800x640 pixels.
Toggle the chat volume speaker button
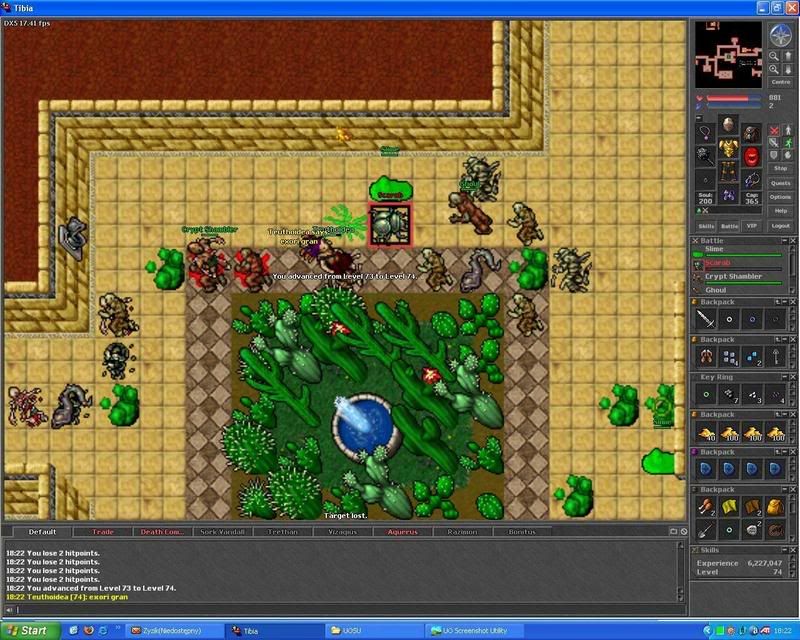pos(9,610)
